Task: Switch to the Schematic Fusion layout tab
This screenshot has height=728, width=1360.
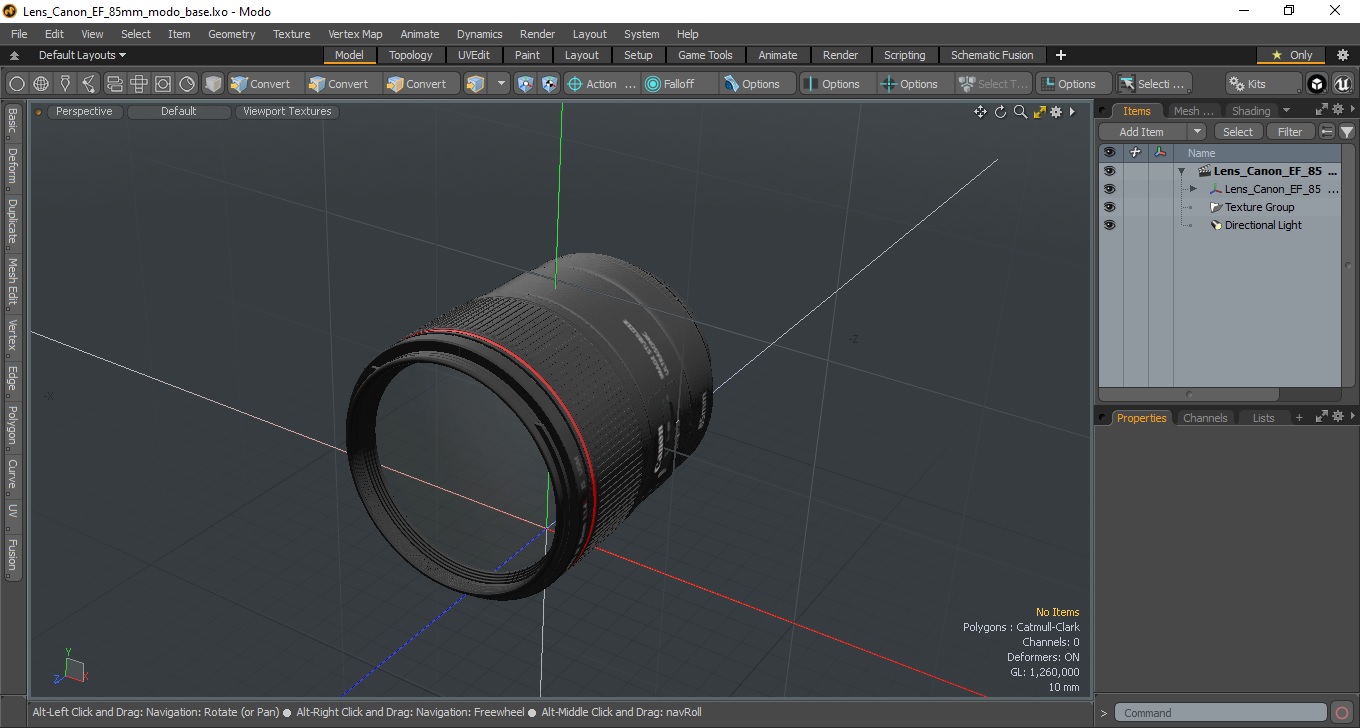Action: [x=992, y=55]
